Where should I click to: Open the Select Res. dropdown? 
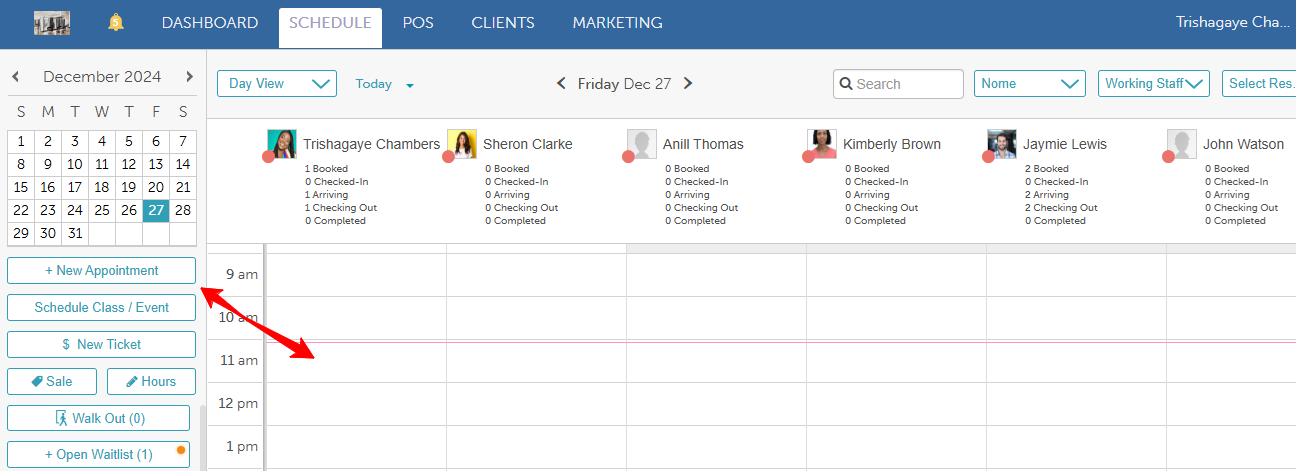[1259, 84]
